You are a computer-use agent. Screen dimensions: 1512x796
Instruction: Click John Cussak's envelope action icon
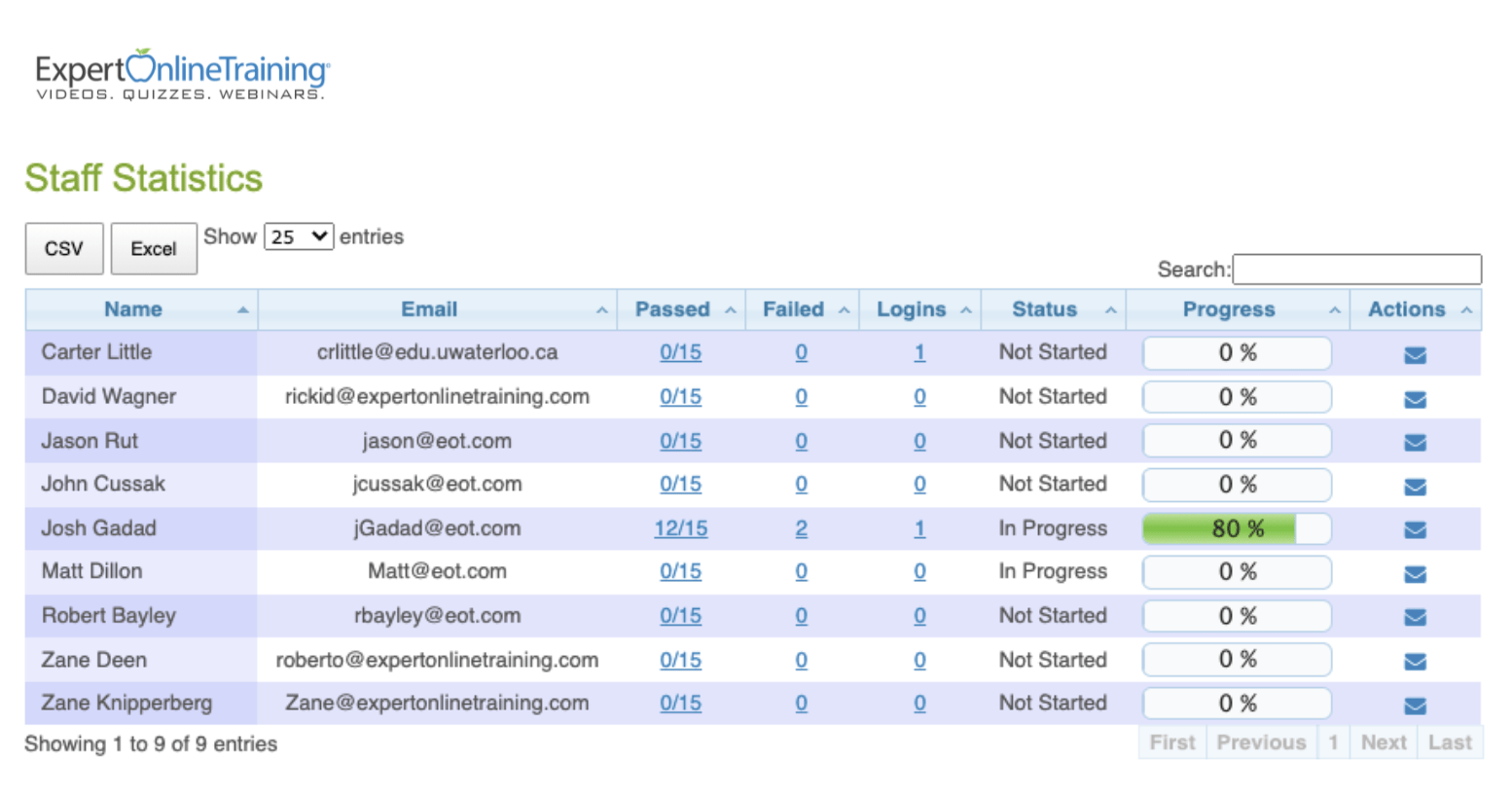1415,487
